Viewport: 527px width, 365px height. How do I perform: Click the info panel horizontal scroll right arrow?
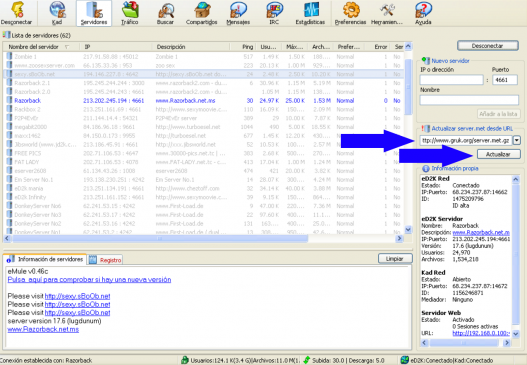pos(506,343)
